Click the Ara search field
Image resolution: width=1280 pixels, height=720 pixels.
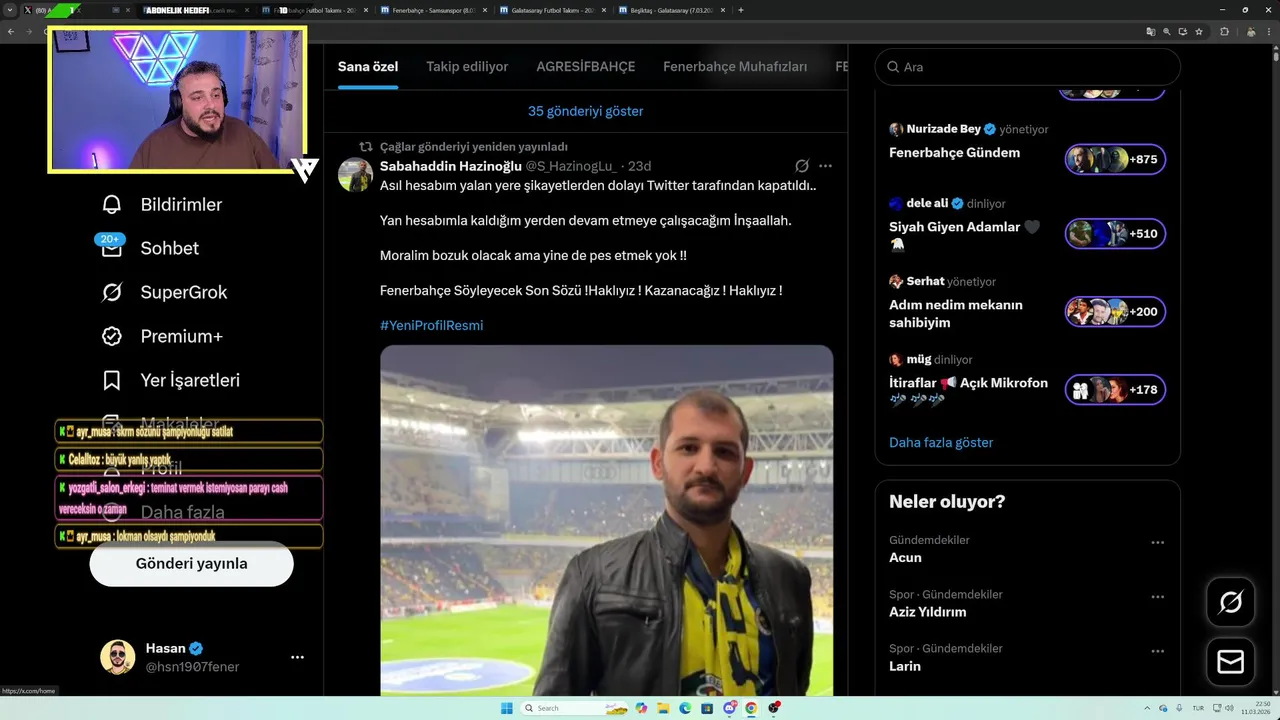[1028, 67]
